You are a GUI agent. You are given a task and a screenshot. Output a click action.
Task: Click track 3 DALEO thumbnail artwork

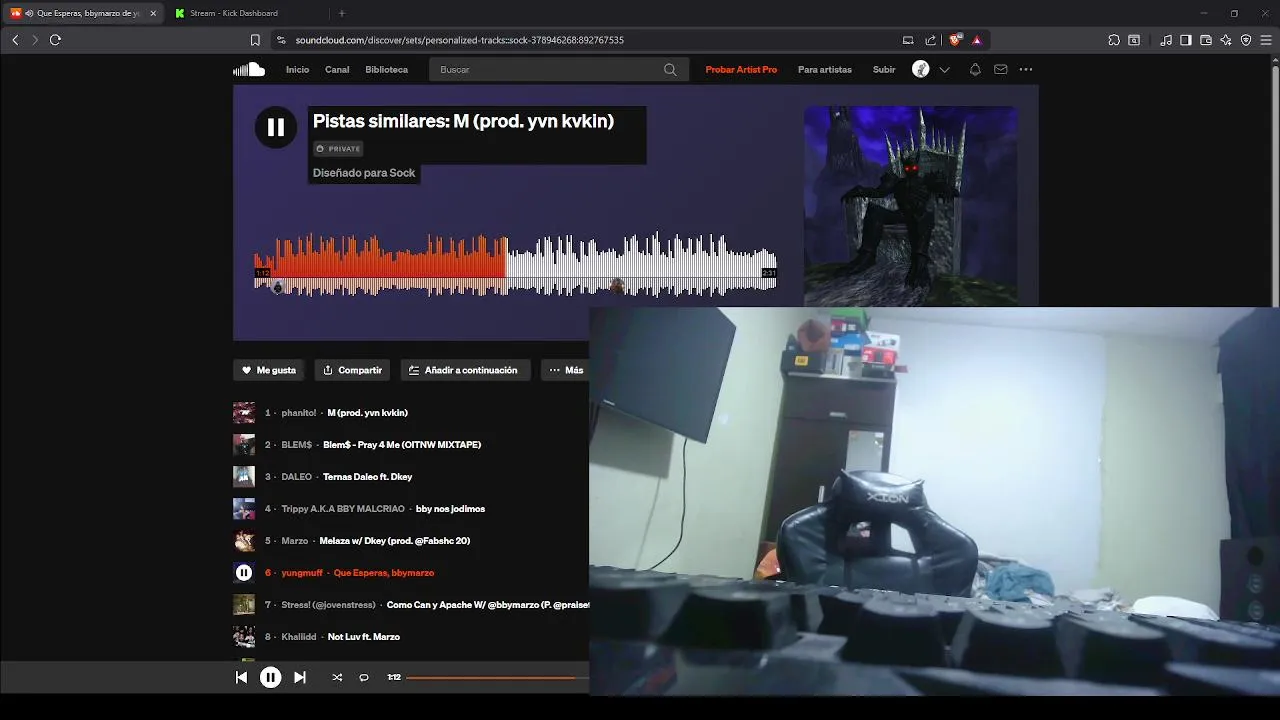244,477
